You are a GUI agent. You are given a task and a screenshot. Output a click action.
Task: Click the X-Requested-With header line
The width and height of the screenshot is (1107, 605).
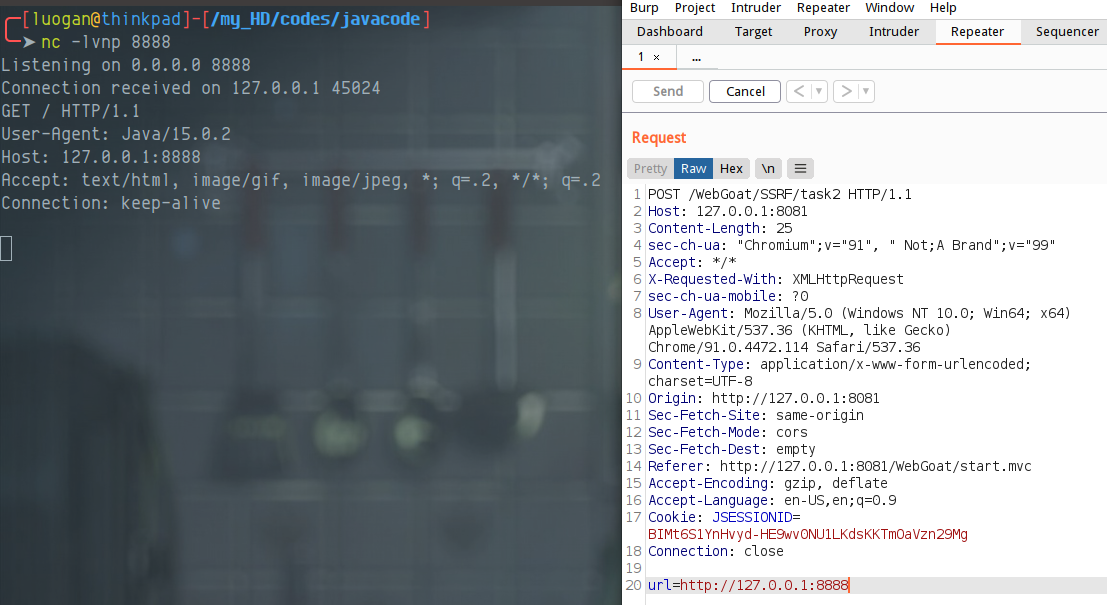click(x=776, y=279)
